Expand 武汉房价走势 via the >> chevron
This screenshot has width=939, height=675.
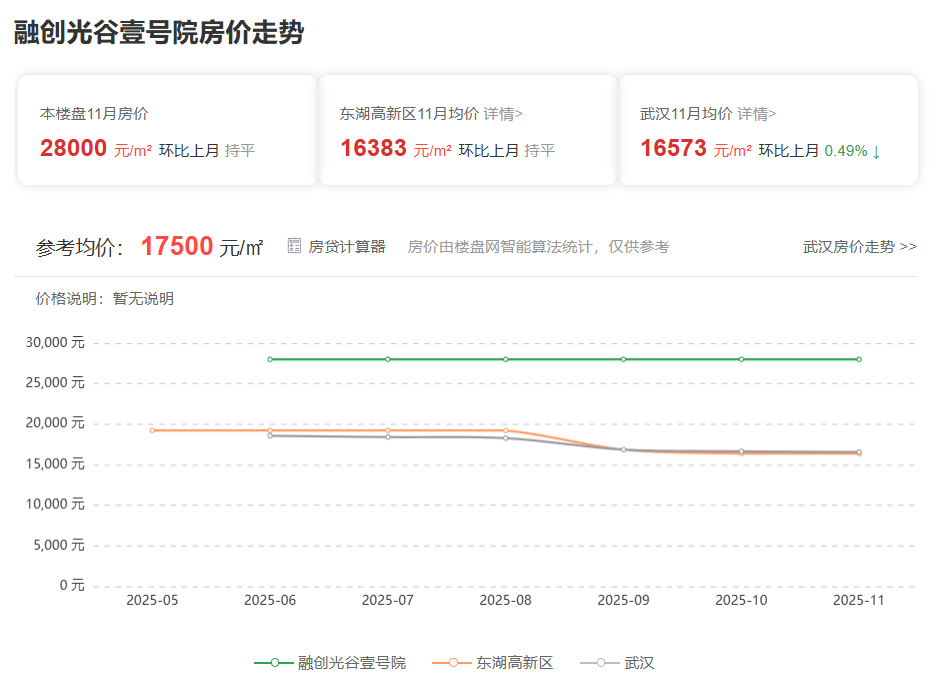tap(908, 246)
